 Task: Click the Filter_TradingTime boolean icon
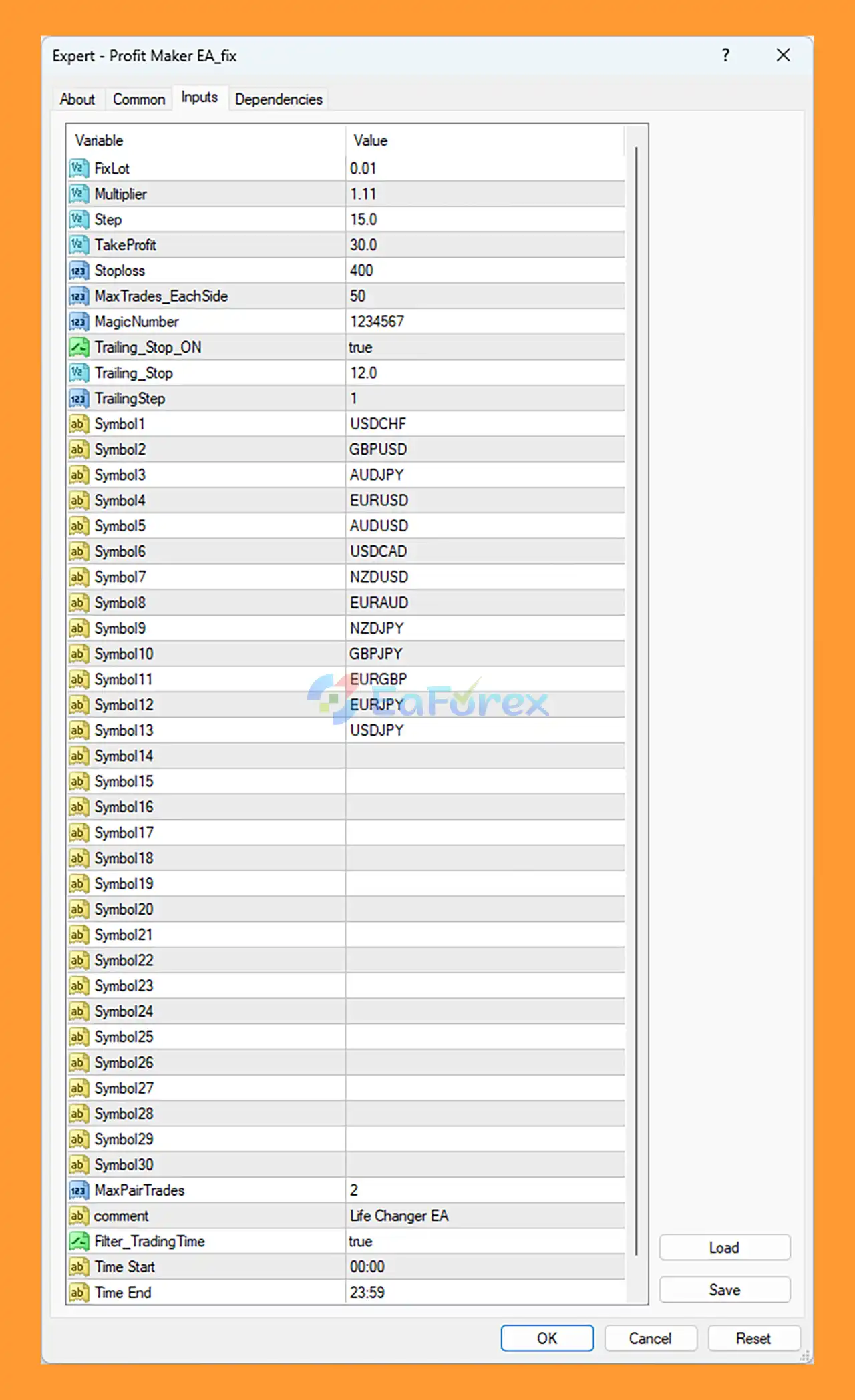pyautogui.click(x=79, y=1241)
